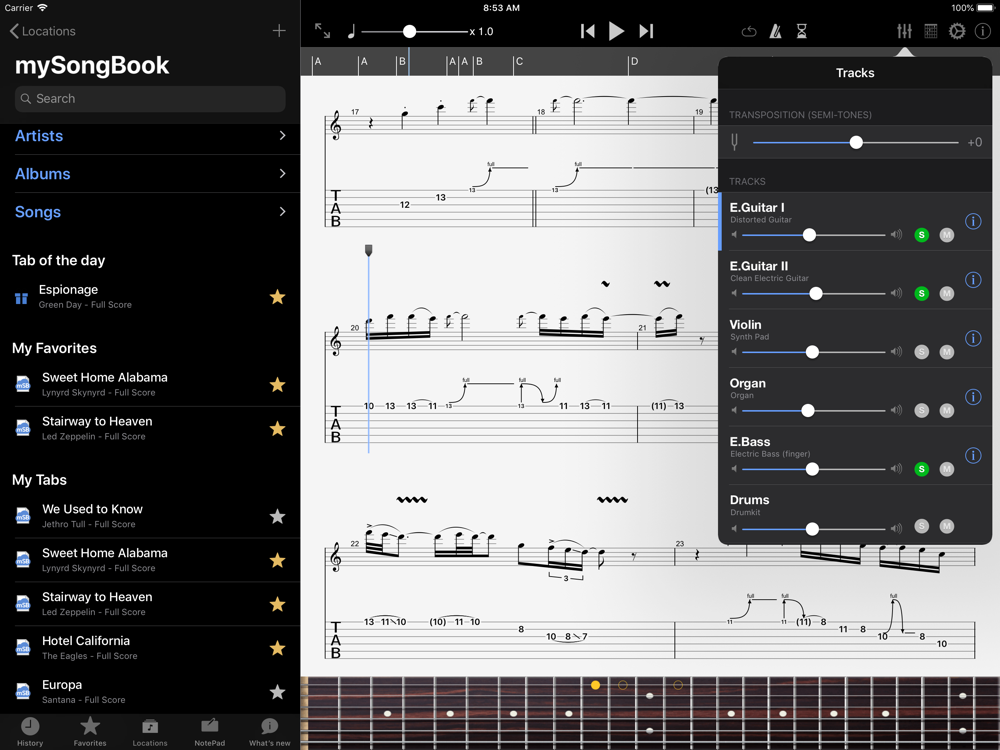The width and height of the screenshot is (1000, 750).
Task: Mute the E.Guitar I track
Action: point(947,235)
